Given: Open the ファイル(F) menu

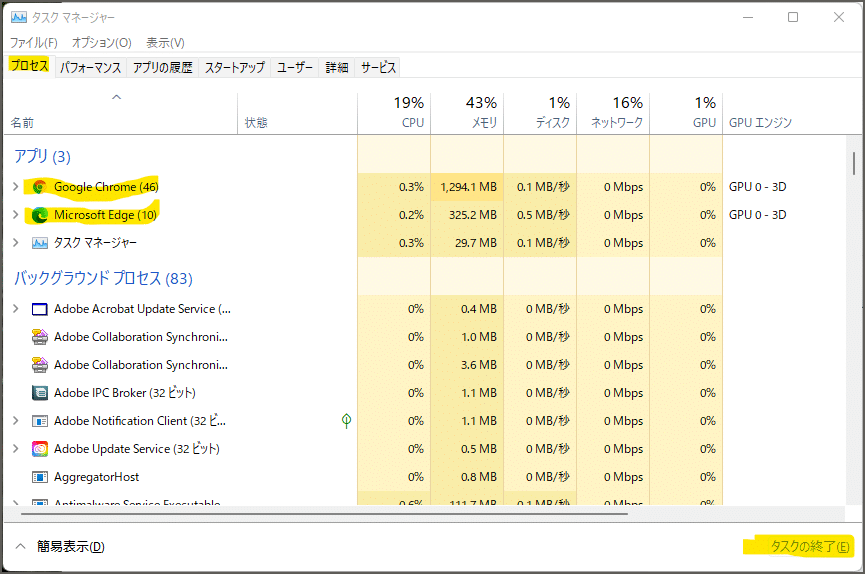Looking at the screenshot, I should 34,42.
